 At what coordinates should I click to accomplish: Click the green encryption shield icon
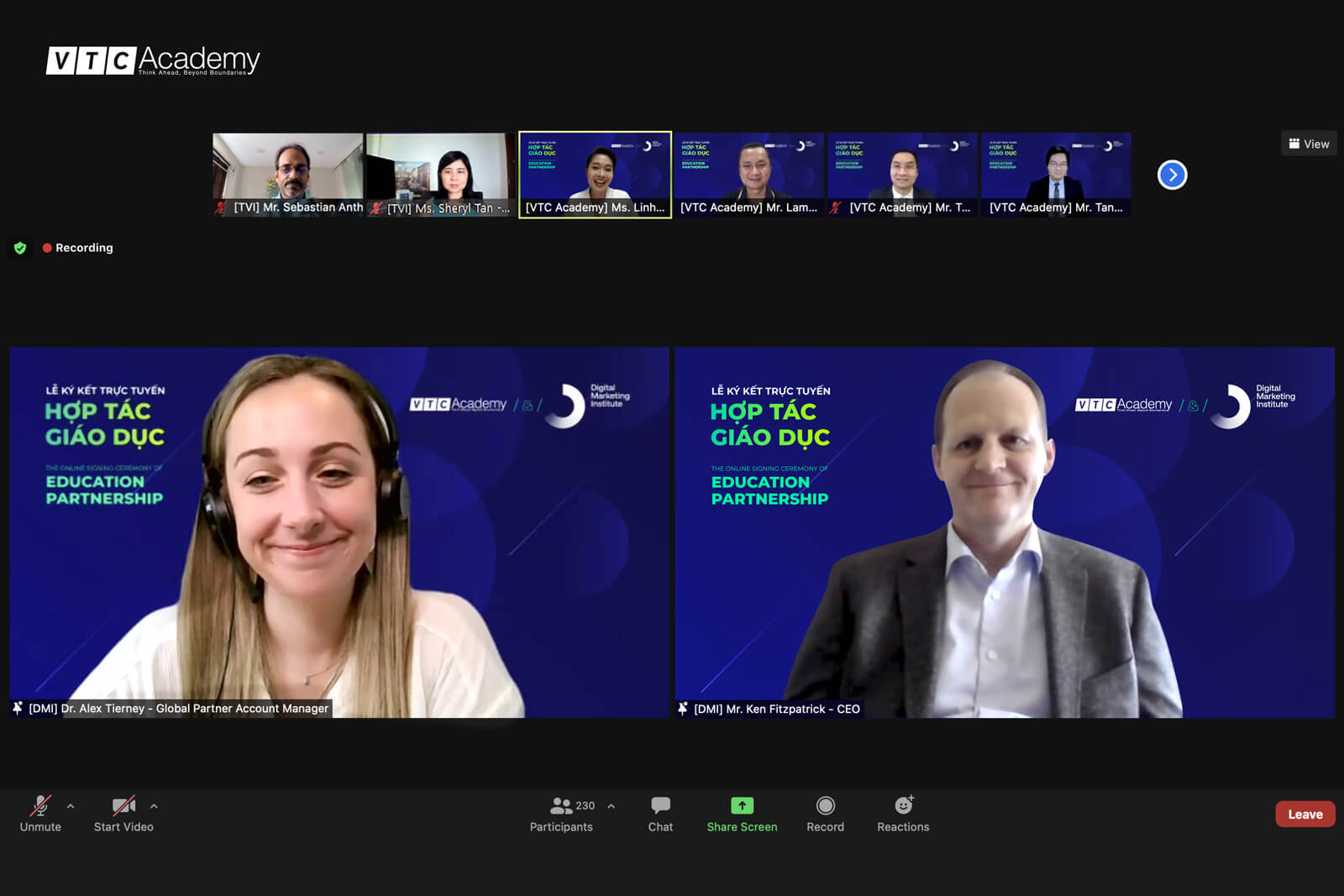pos(20,248)
